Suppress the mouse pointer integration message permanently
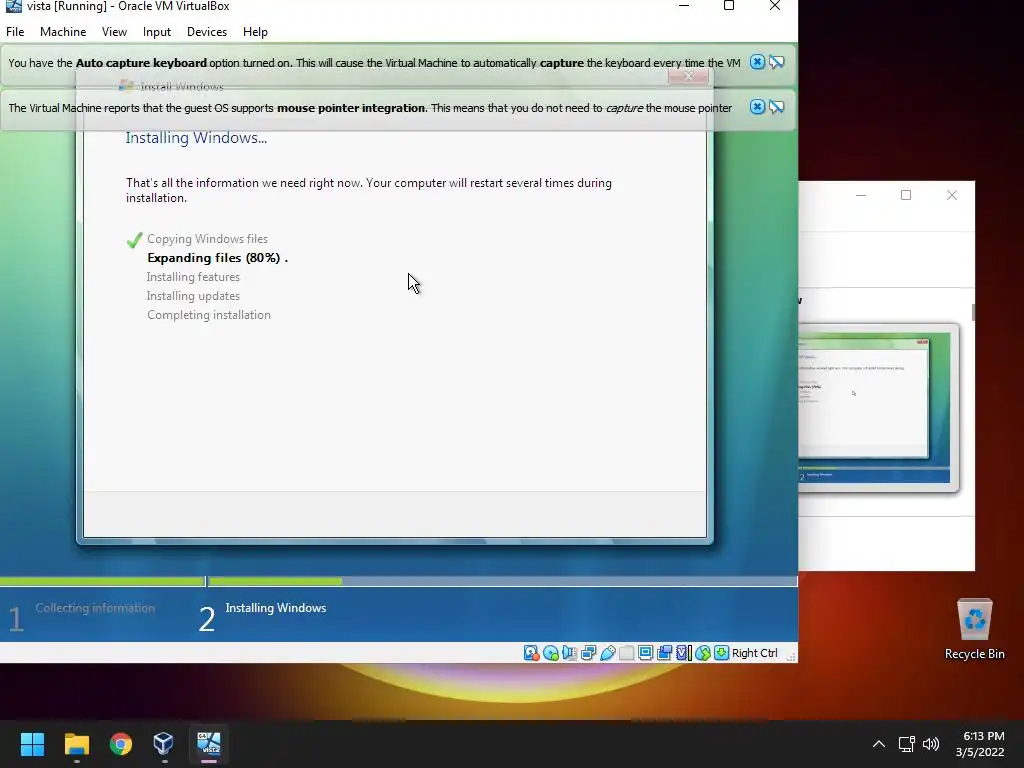The width and height of the screenshot is (1024, 768). [776, 107]
